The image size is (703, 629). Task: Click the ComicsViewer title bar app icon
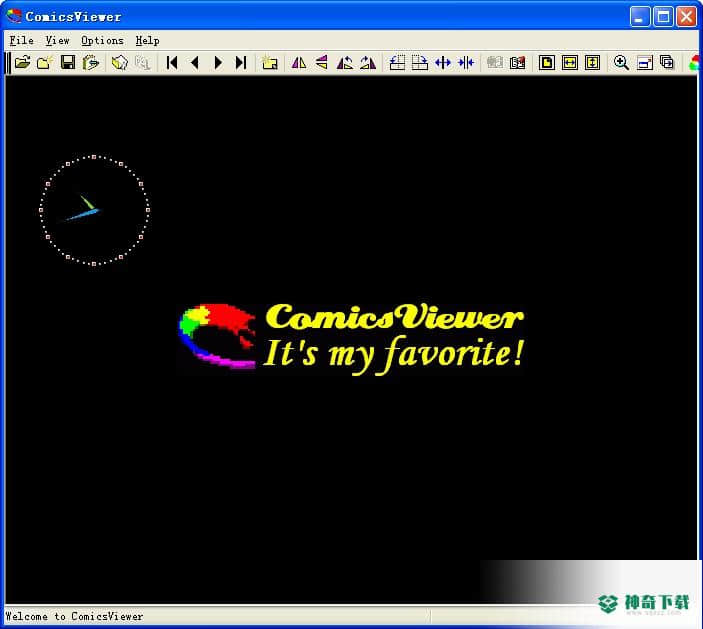pos(14,16)
